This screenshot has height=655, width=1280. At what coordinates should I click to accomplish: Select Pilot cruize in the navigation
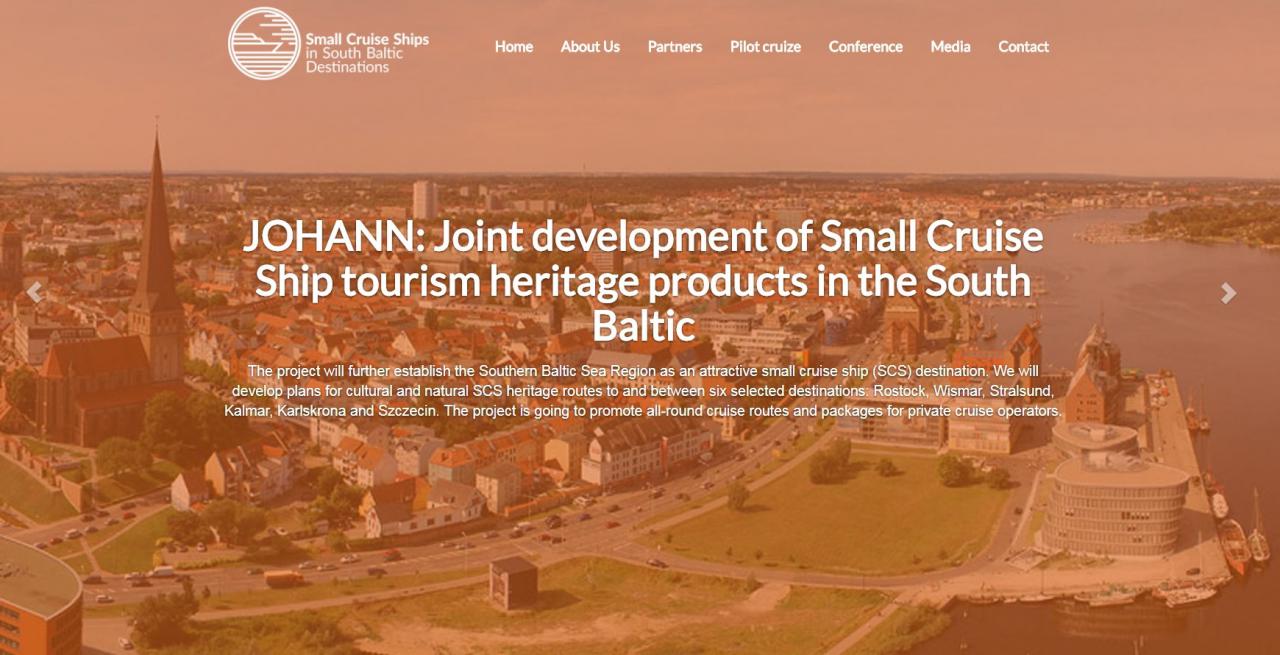765,47
